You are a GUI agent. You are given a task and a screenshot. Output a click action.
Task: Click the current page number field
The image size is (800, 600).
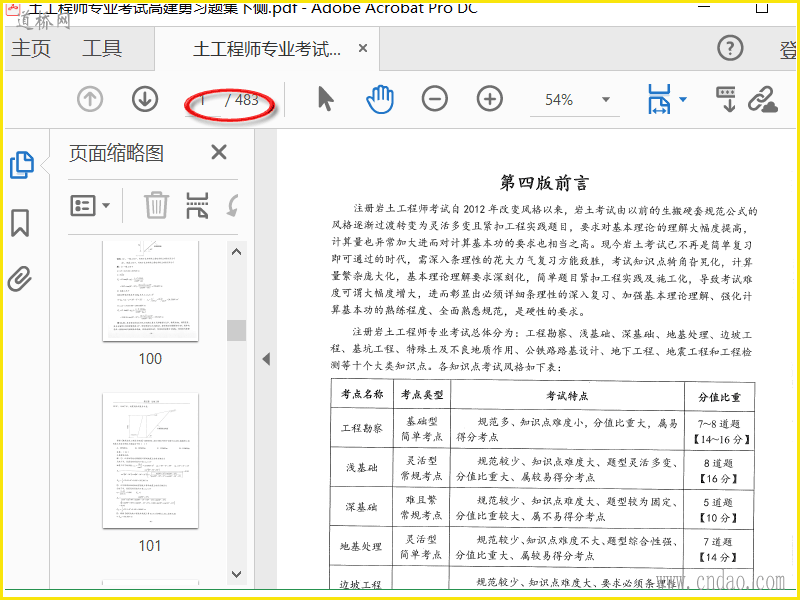203,99
